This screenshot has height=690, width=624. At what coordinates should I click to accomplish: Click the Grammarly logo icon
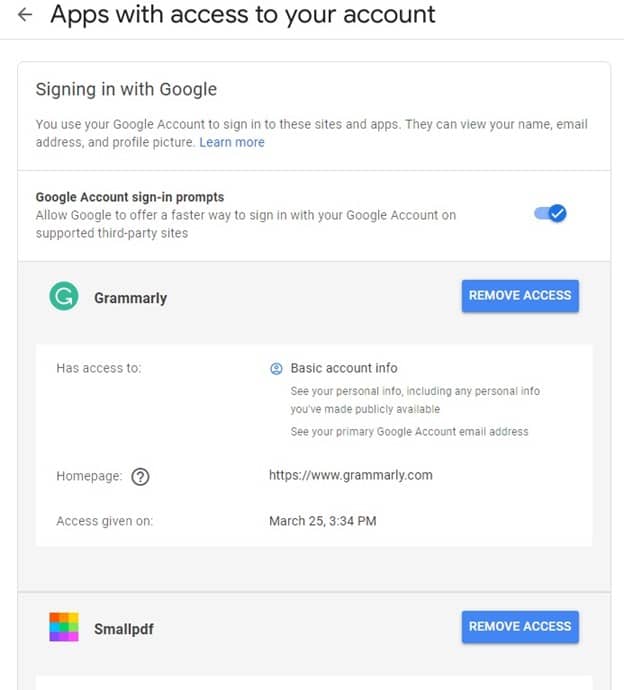[64, 296]
